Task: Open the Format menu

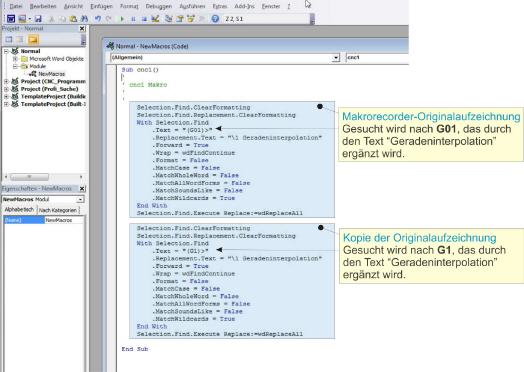Action: (x=129, y=6)
